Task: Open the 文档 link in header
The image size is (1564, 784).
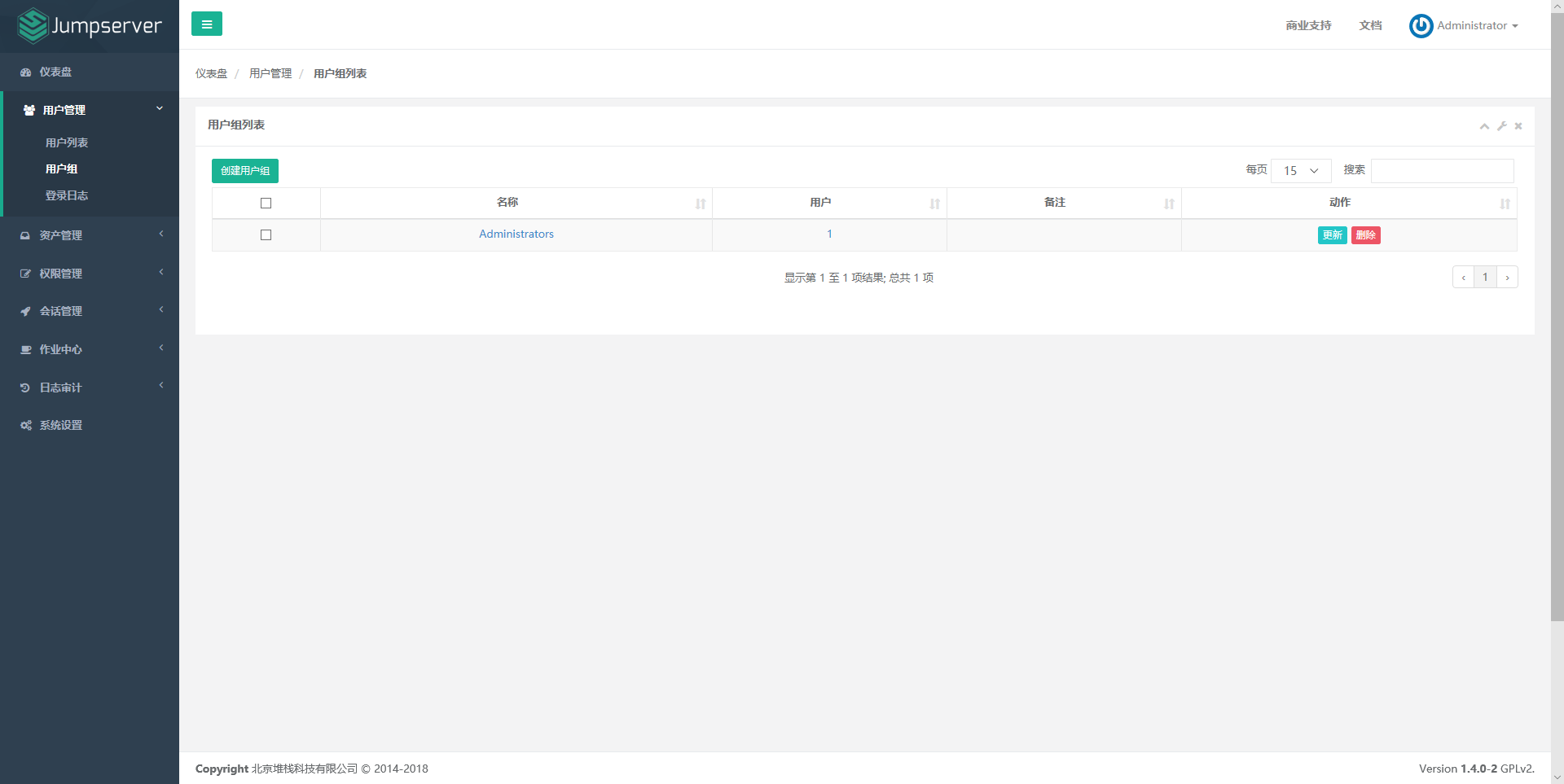Action: pyautogui.click(x=1370, y=26)
